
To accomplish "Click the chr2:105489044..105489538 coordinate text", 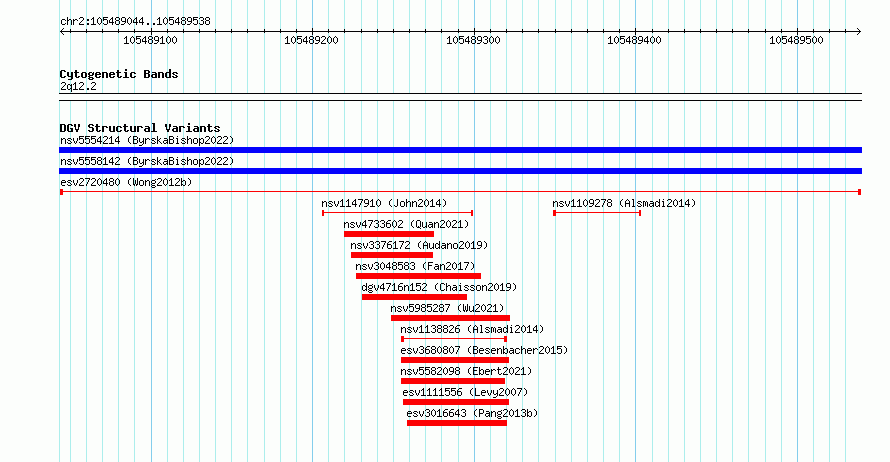I will pos(135,21).
